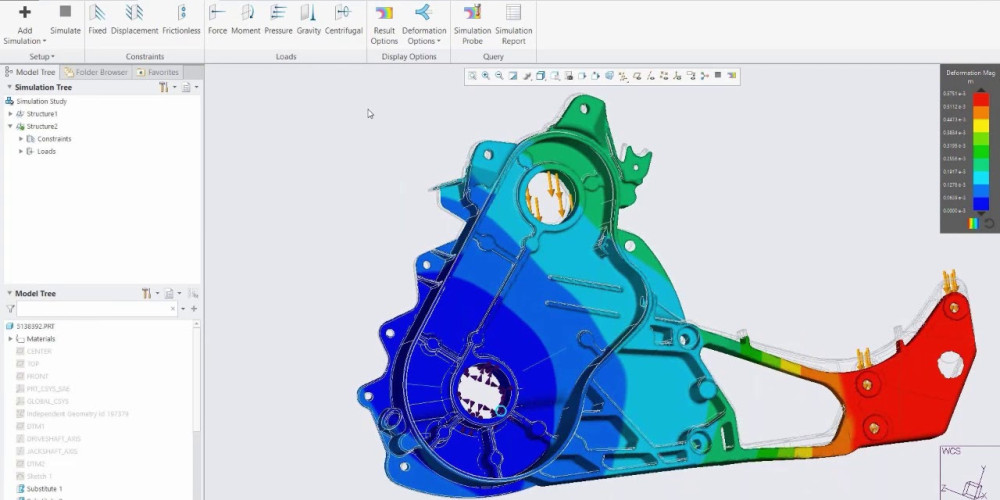
Task: Expand the Structure1 node
Action: (x=10, y=114)
